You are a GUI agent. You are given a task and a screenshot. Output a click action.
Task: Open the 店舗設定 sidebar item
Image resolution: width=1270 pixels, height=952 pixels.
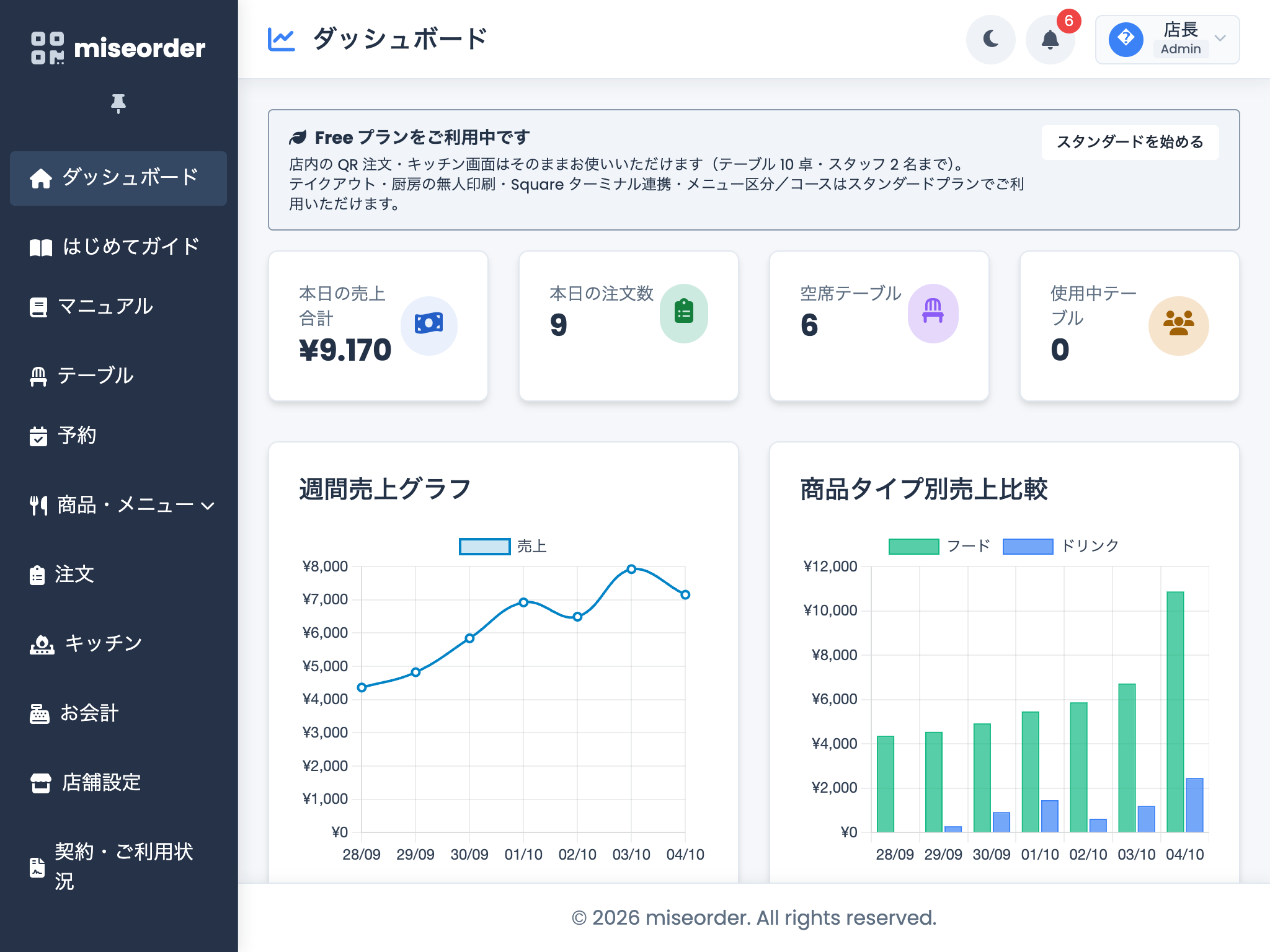[x=118, y=783]
